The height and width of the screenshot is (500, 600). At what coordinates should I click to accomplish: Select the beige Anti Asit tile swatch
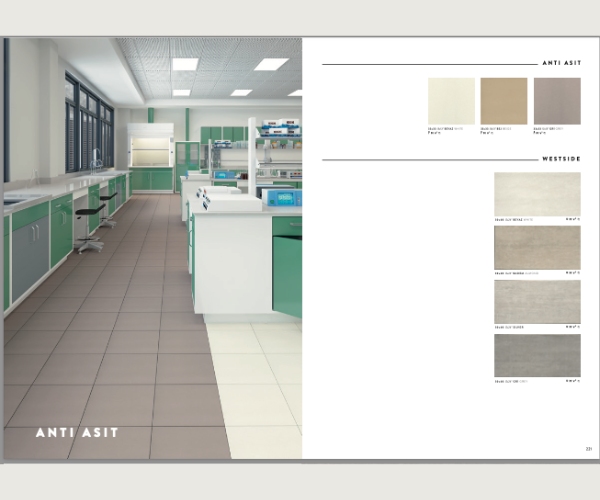pos(504,101)
